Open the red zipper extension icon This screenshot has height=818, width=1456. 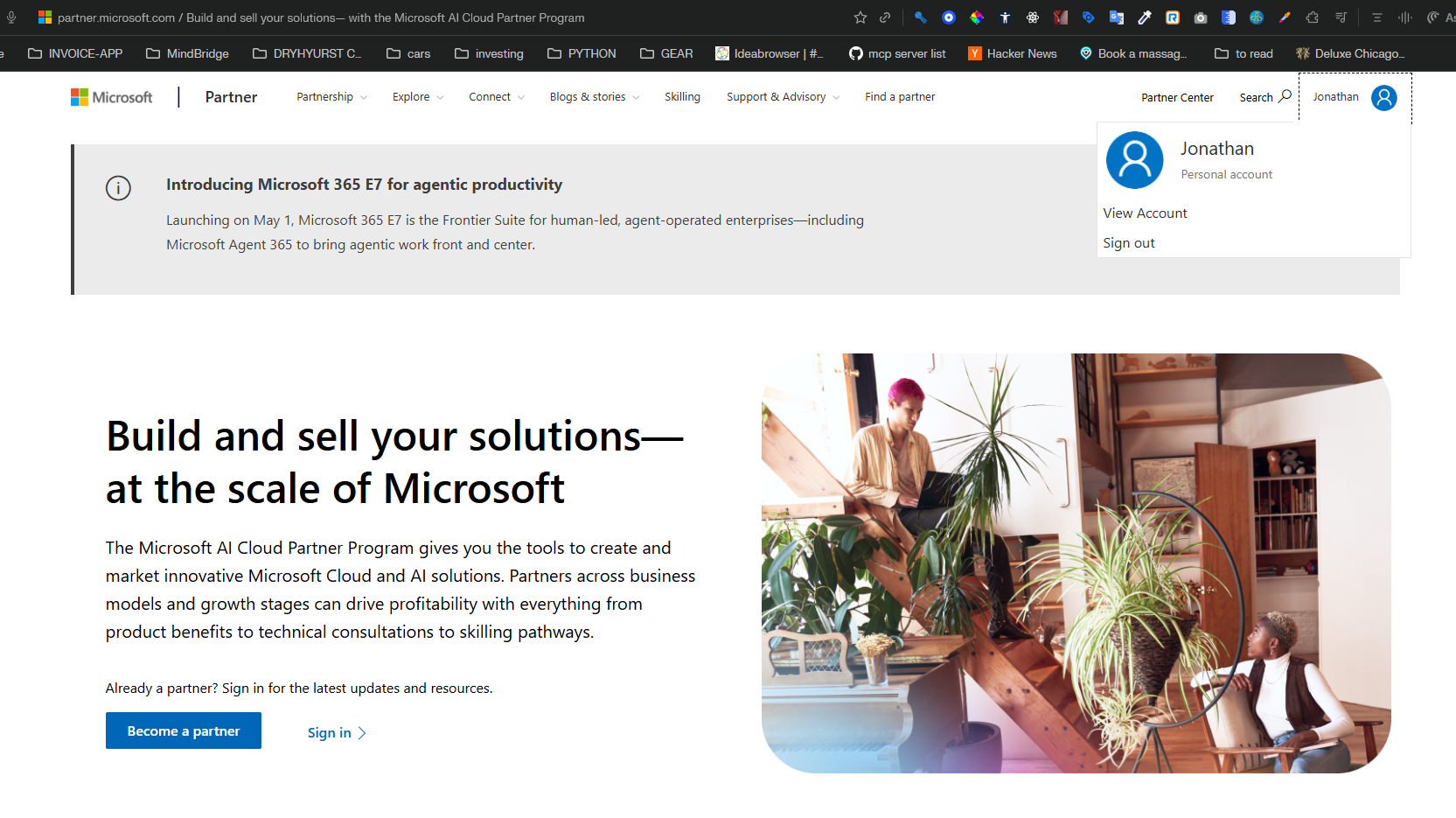1061,17
